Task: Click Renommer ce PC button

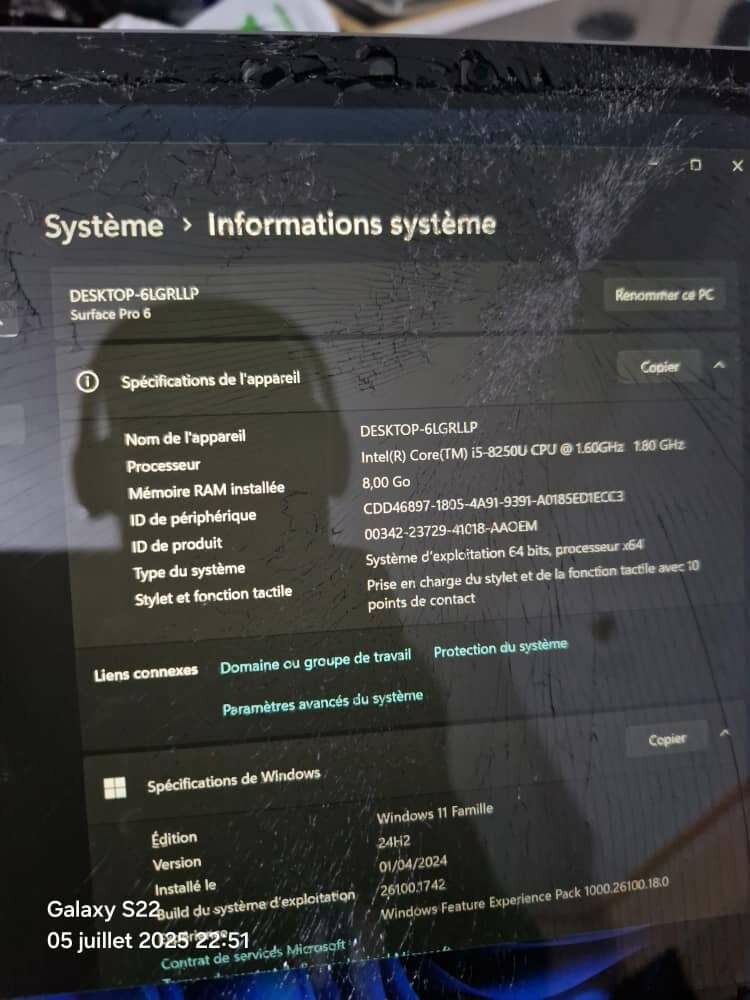Action: click(x=664, y=295)
